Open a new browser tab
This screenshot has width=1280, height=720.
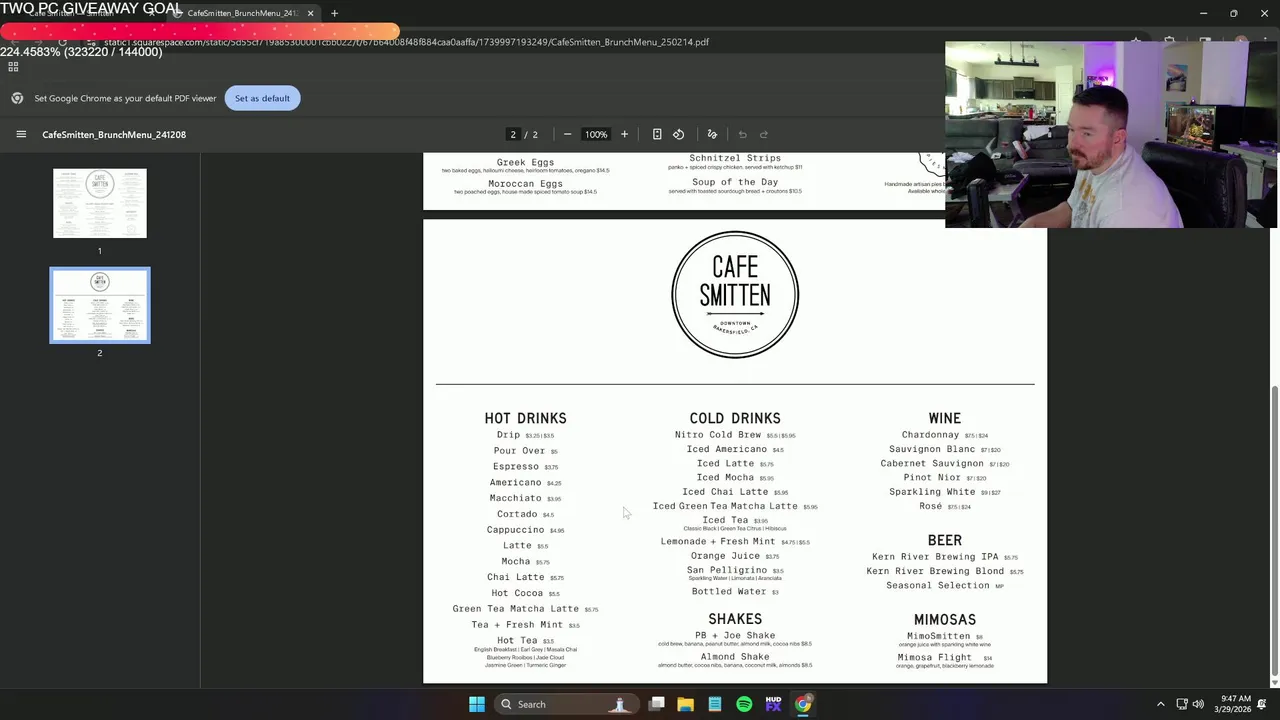(334, 13)
